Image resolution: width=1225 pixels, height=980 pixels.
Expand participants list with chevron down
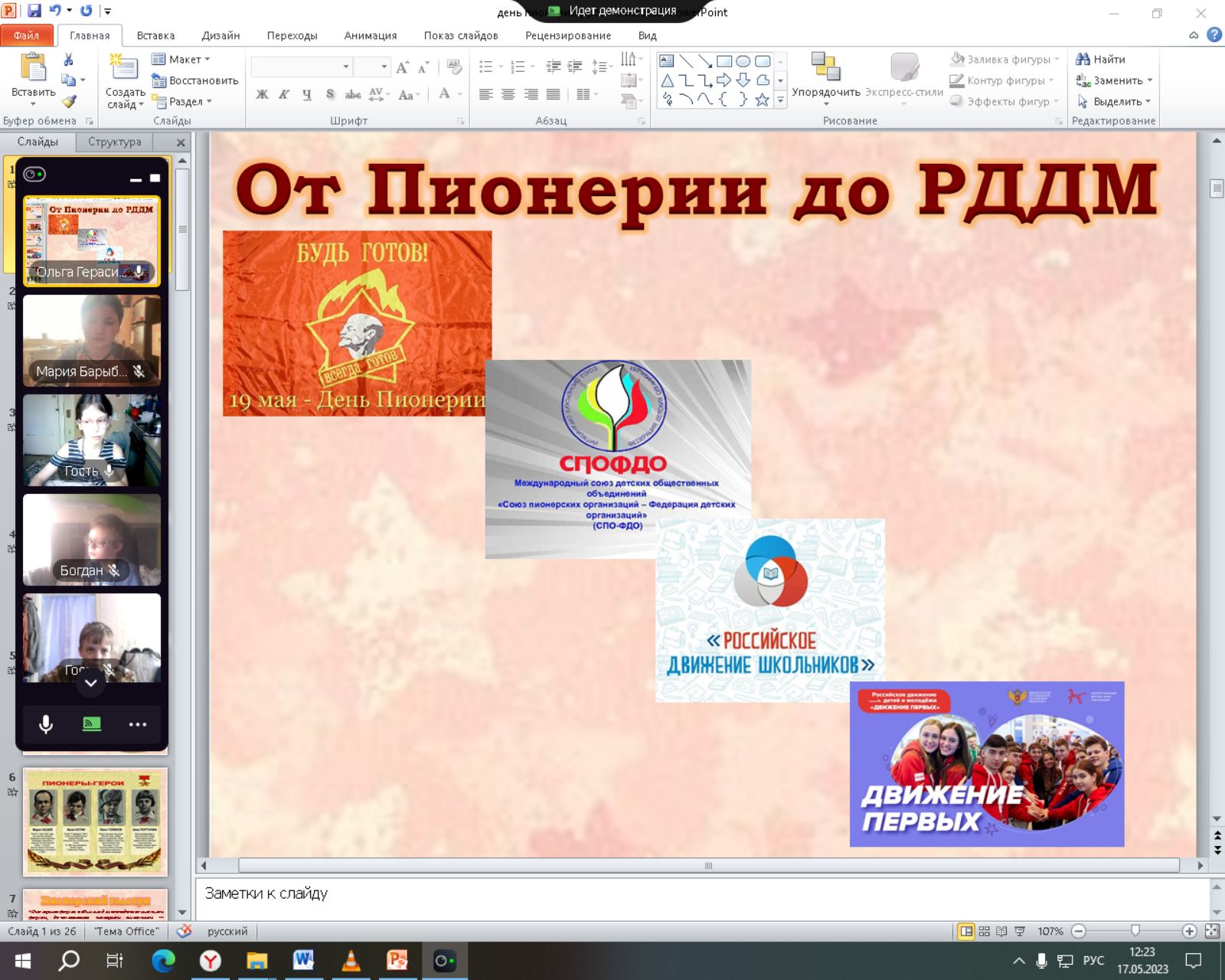point(90,683)
